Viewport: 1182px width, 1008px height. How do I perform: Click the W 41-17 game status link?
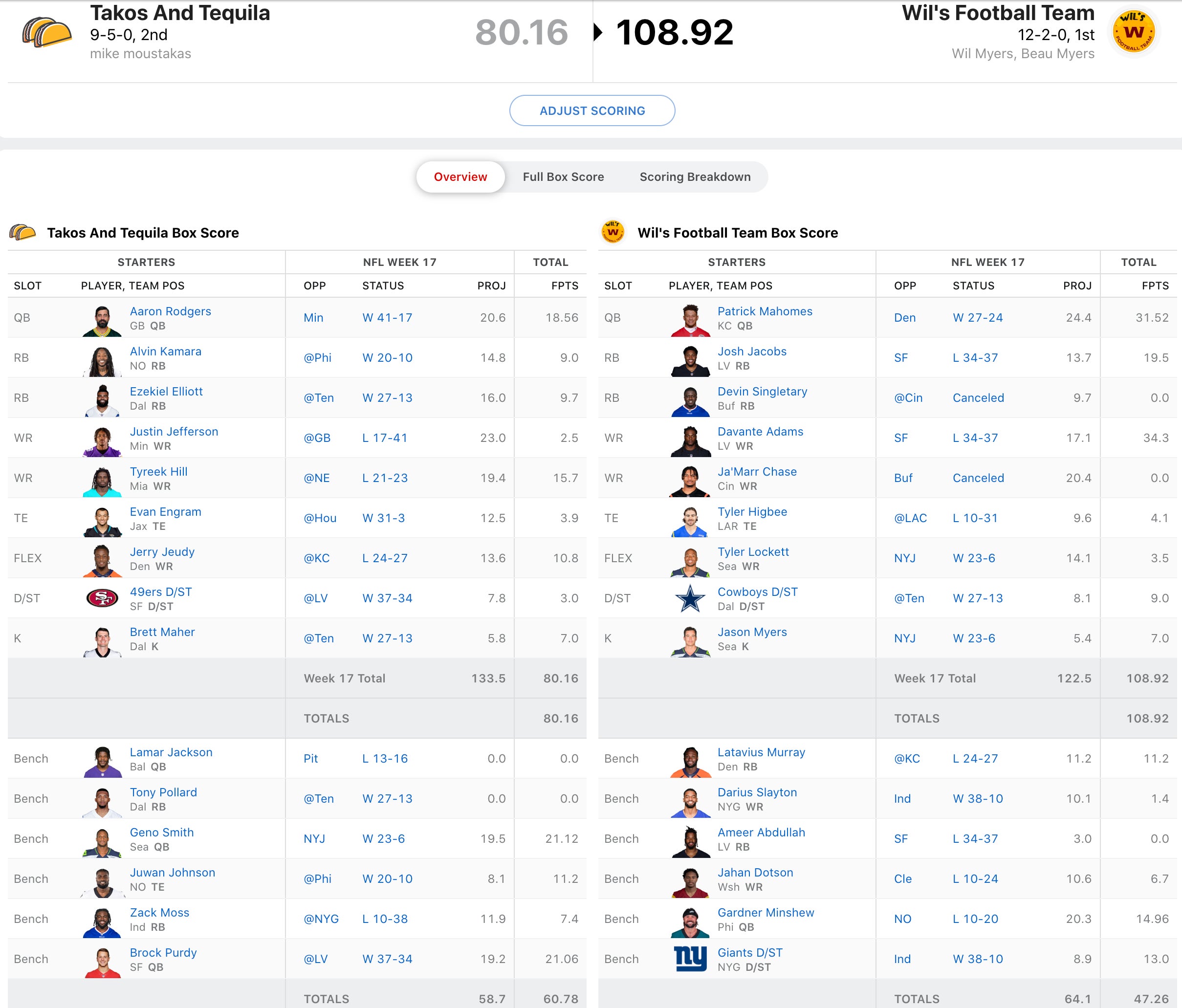[387, 318]
